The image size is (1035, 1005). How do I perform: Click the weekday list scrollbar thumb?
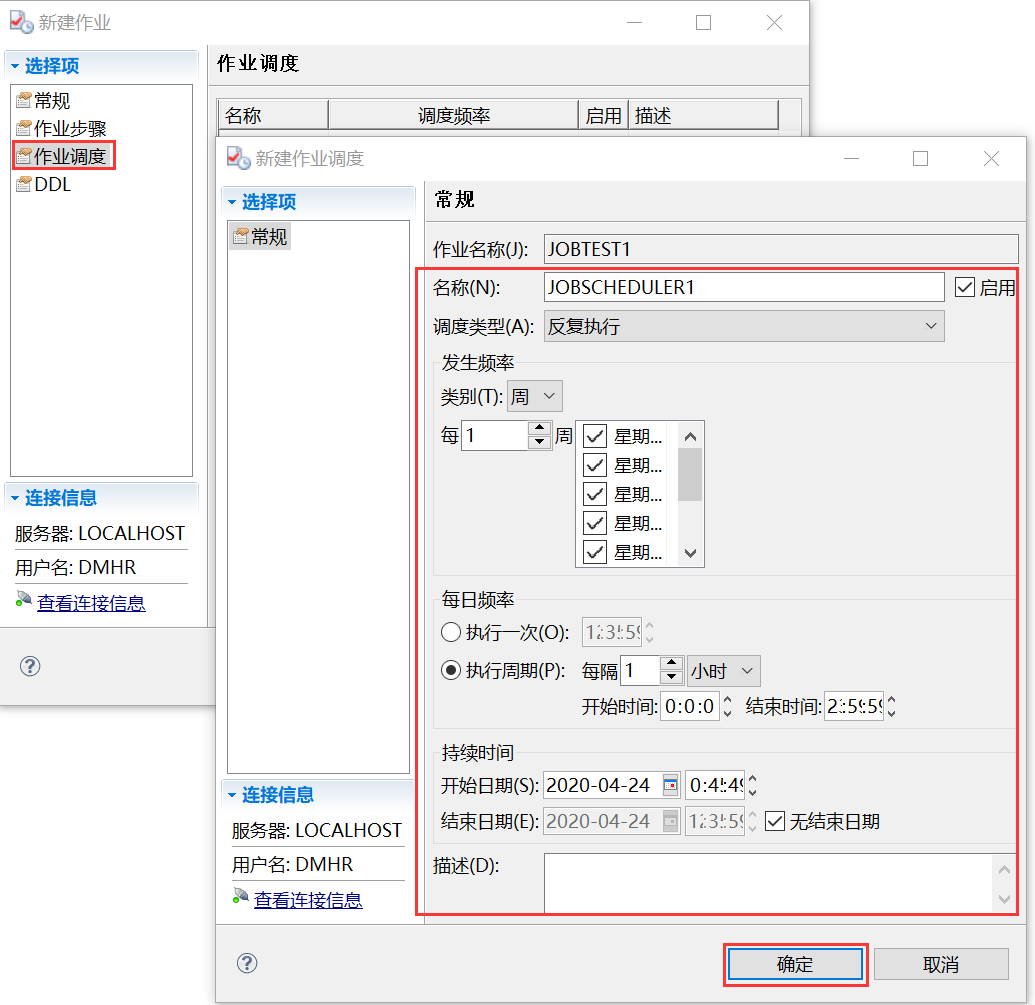[690, 474]
